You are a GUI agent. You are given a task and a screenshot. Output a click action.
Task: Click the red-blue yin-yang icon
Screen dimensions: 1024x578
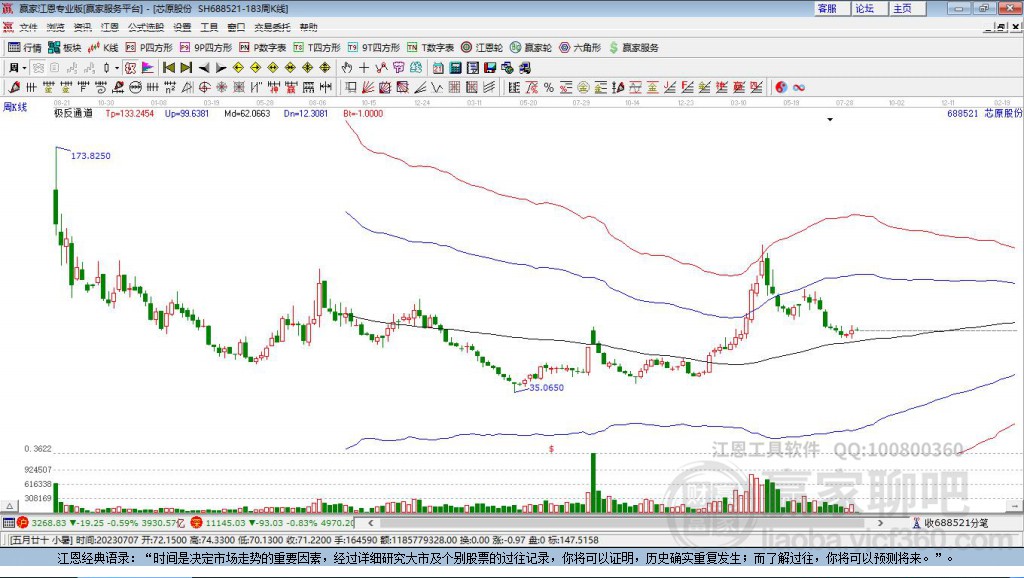781,88
